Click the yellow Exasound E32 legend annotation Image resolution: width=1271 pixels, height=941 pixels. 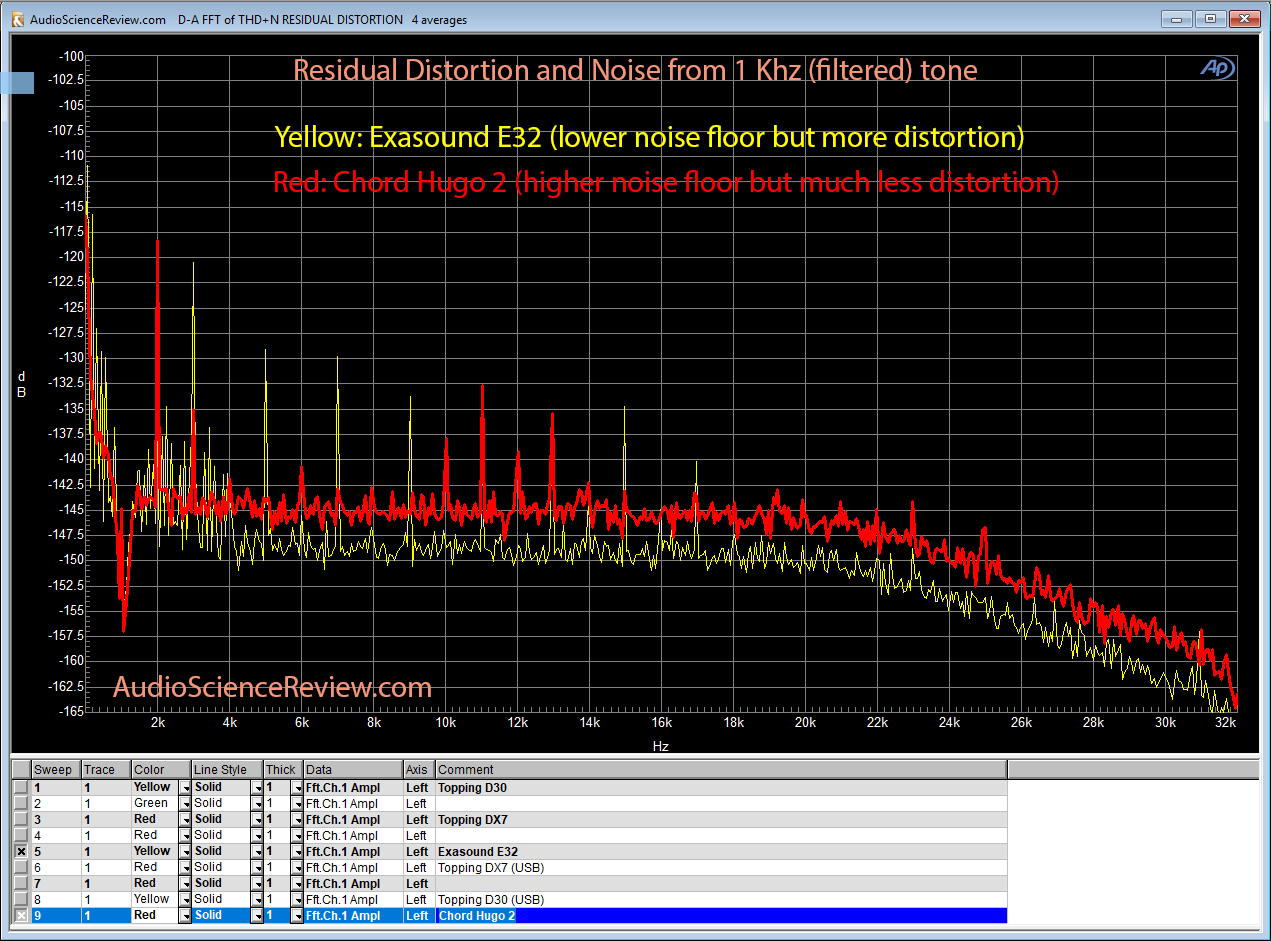click(649, 137)
